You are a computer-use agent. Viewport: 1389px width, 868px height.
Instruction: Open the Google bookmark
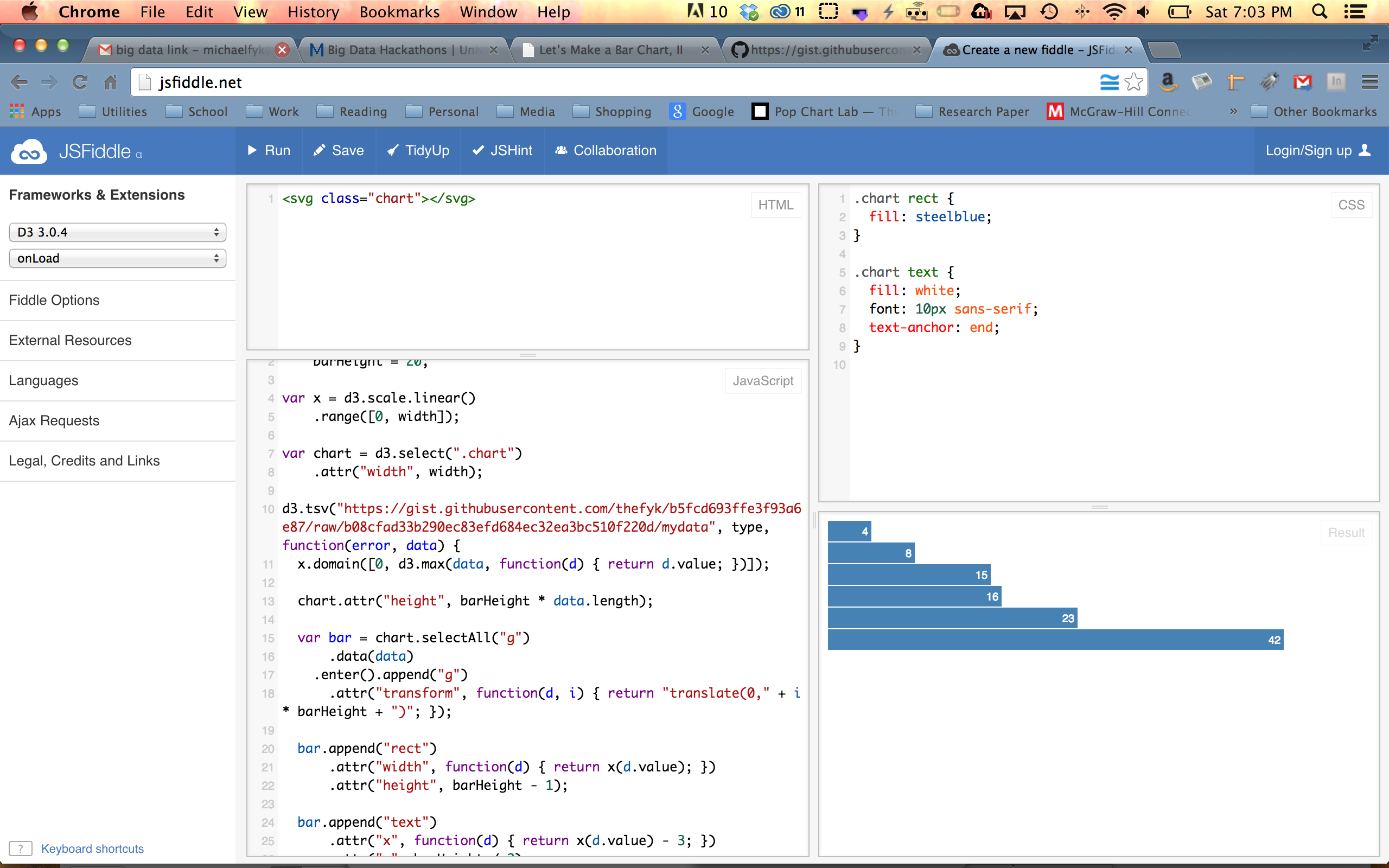point(702,111)
